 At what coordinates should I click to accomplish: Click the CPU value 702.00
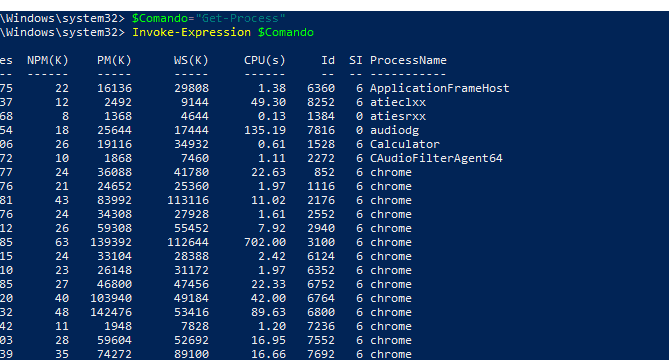pos(265,242)
